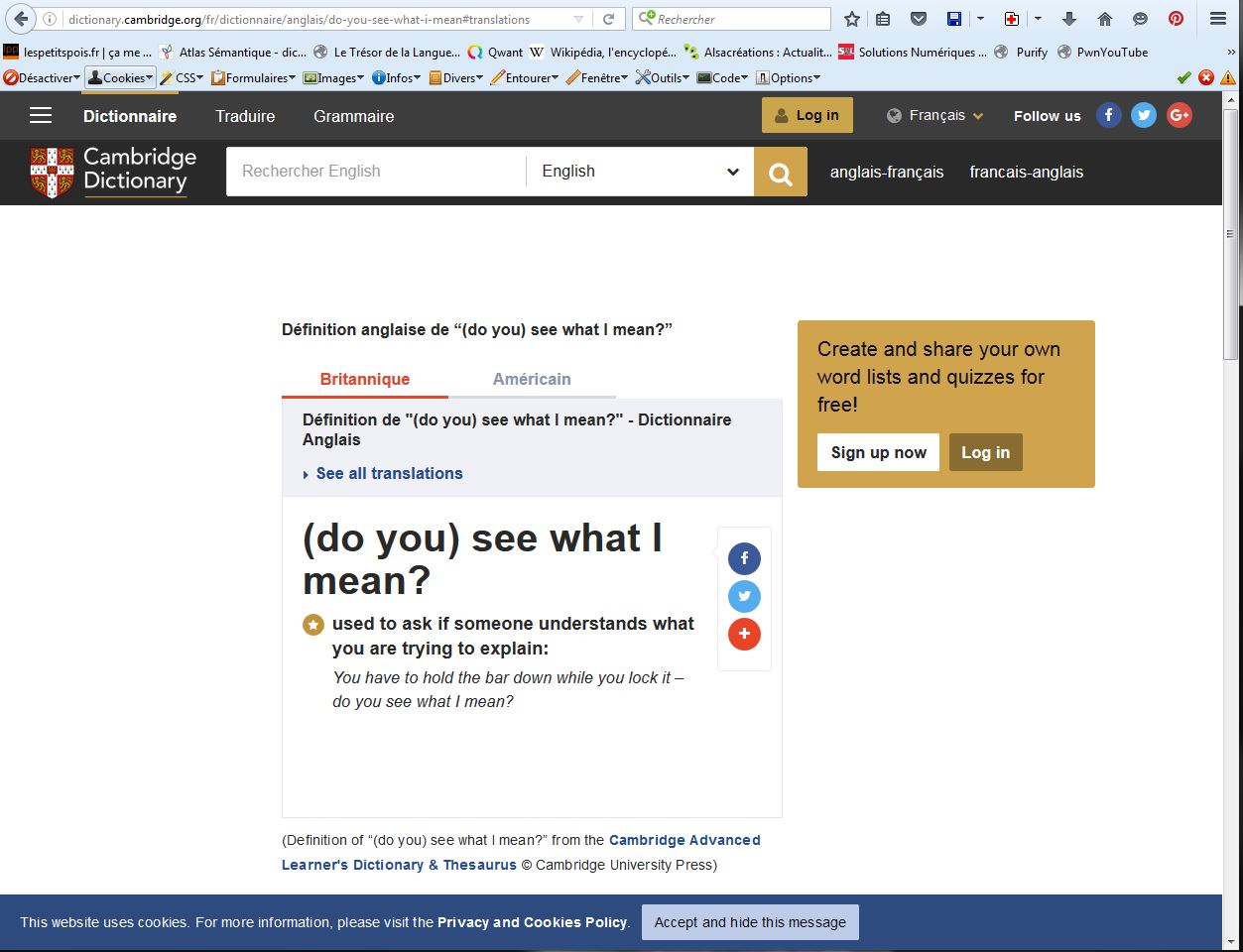This screenshot has width=1243, height=952.
Task: Click the green check mark validation icon
Action: click(x=1183, y=77)
